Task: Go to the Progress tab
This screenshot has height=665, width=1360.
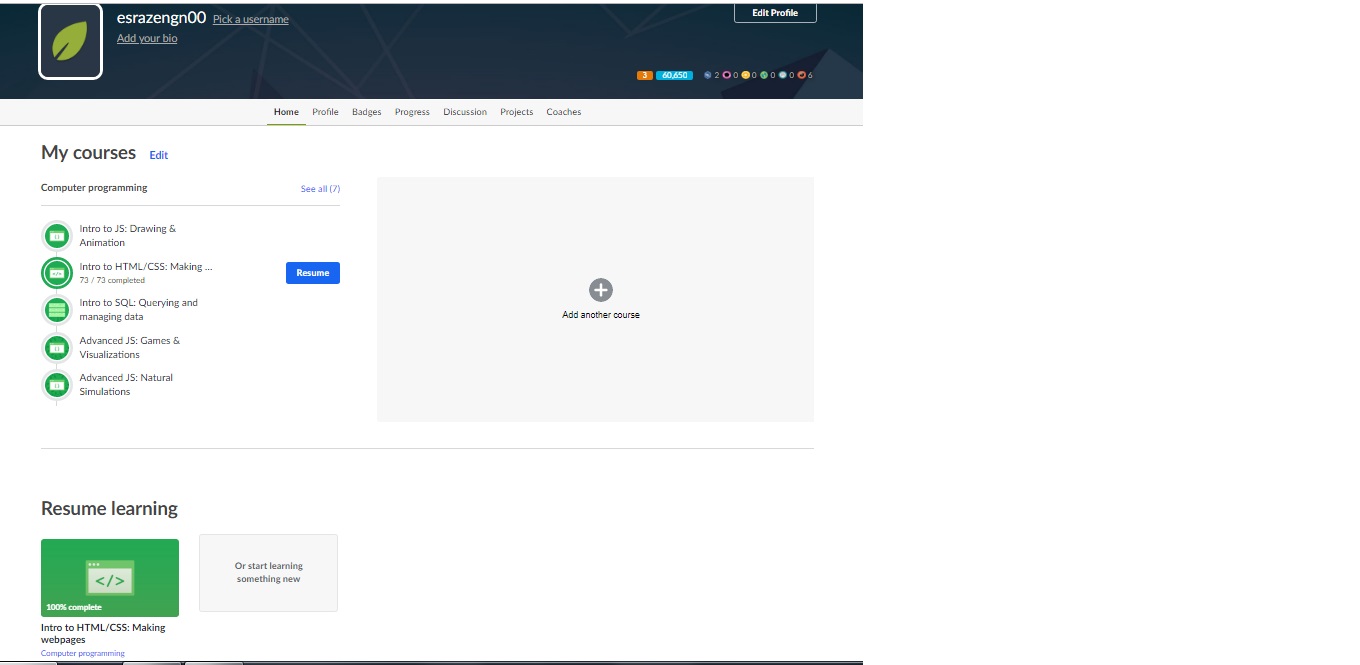Action: pyautogui.click(x=412, y=112)
